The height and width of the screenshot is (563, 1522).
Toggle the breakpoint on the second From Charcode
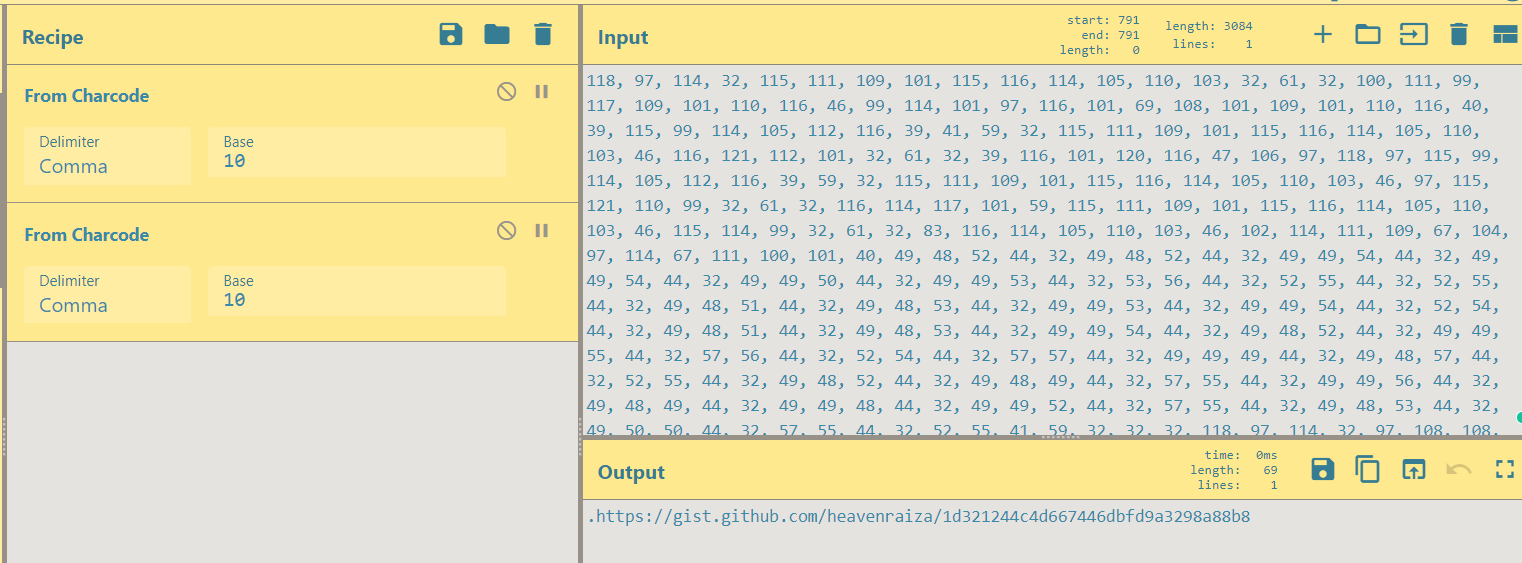(542, 231)
